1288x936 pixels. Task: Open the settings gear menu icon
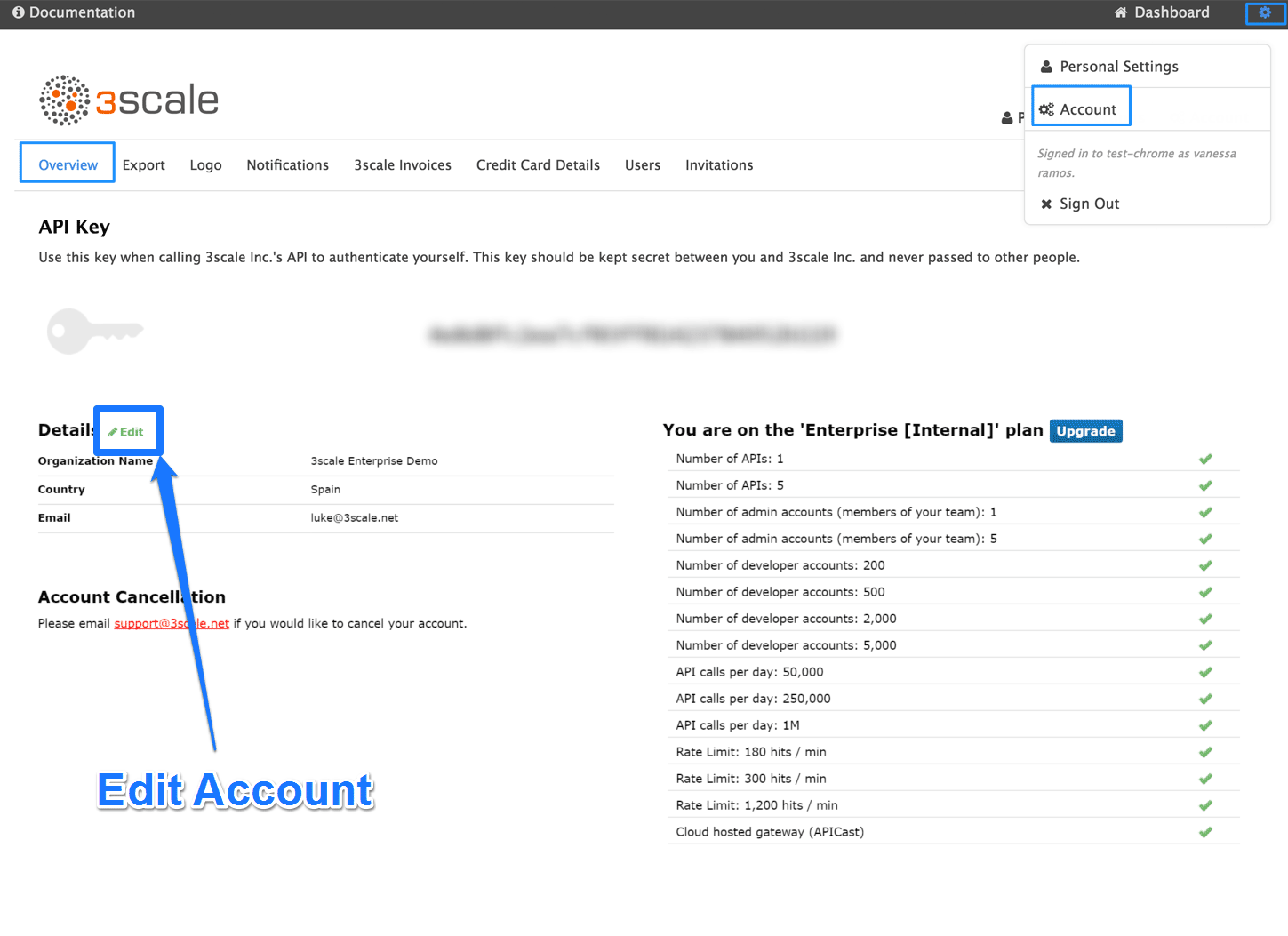click(1265, 12)
